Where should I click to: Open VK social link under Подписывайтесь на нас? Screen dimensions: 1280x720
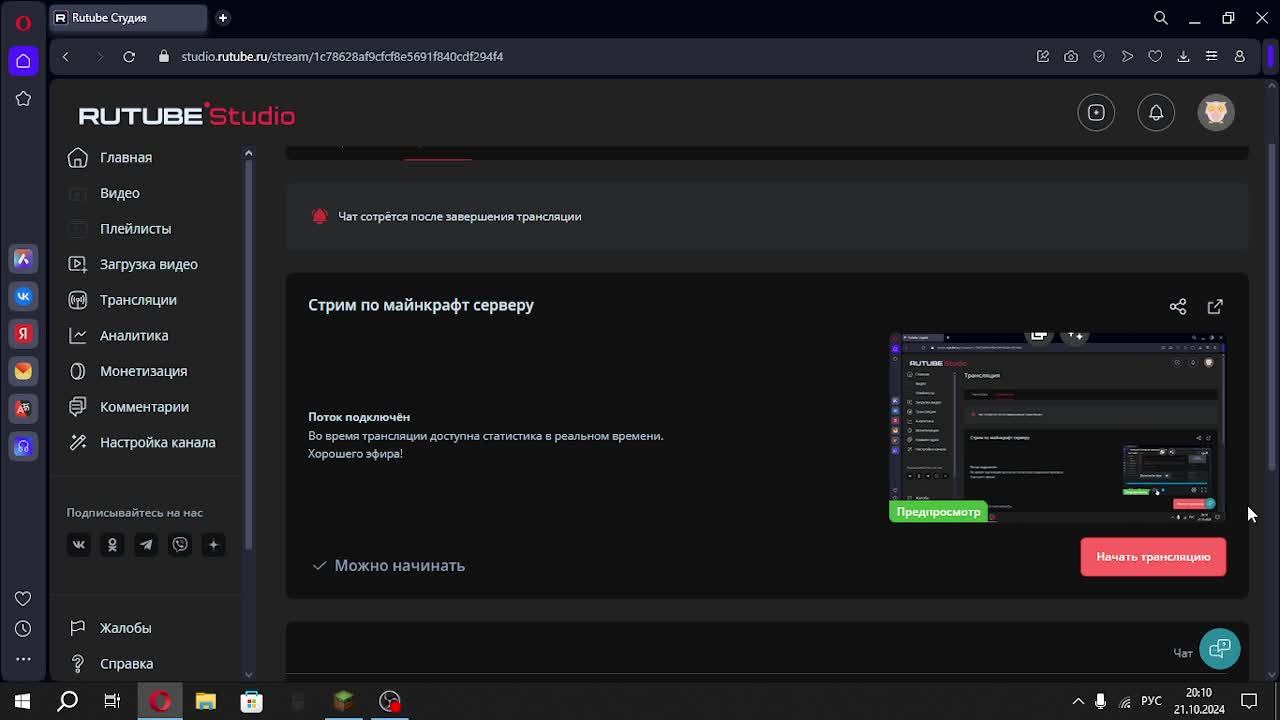point(79,545)
